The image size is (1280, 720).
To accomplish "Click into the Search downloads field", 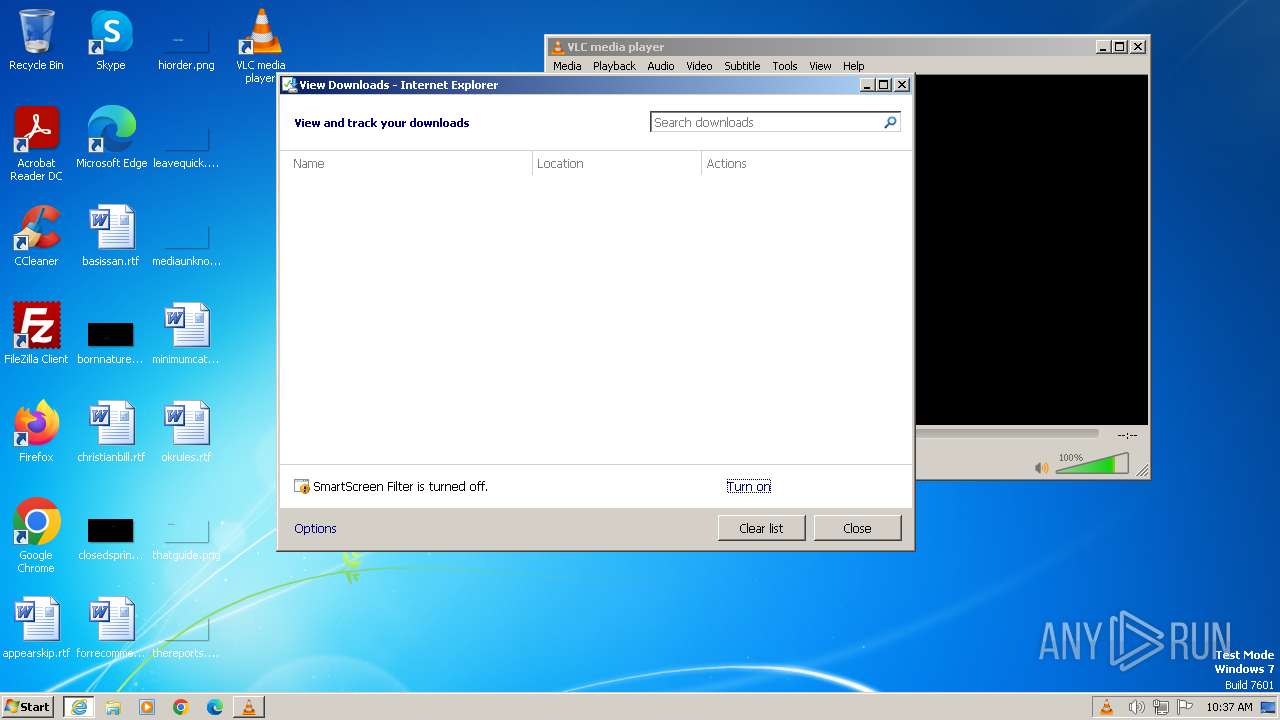I will click(x=766, y=122).
